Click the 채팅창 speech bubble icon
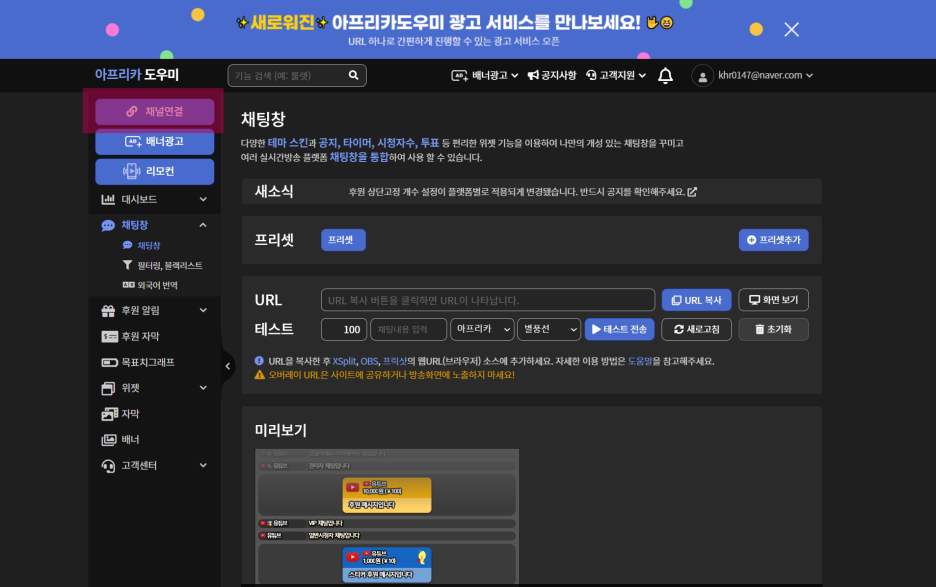Image resolution: width=936 pixels, height=587 pixels. [x=108, y=225]
